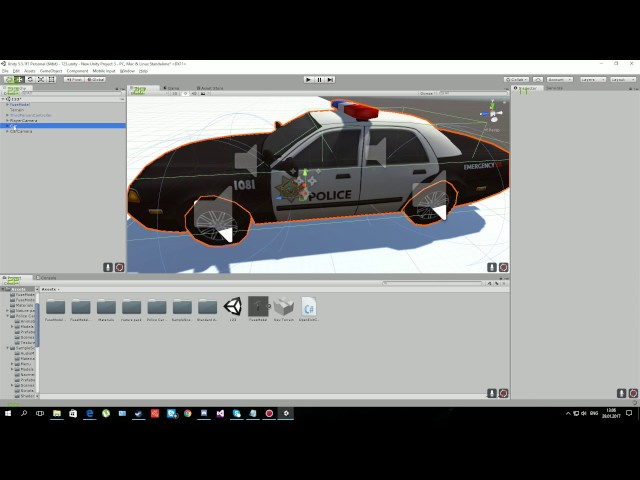Click the Step frame button
This screenshot has height=480, width=640.
pos(330,79)
